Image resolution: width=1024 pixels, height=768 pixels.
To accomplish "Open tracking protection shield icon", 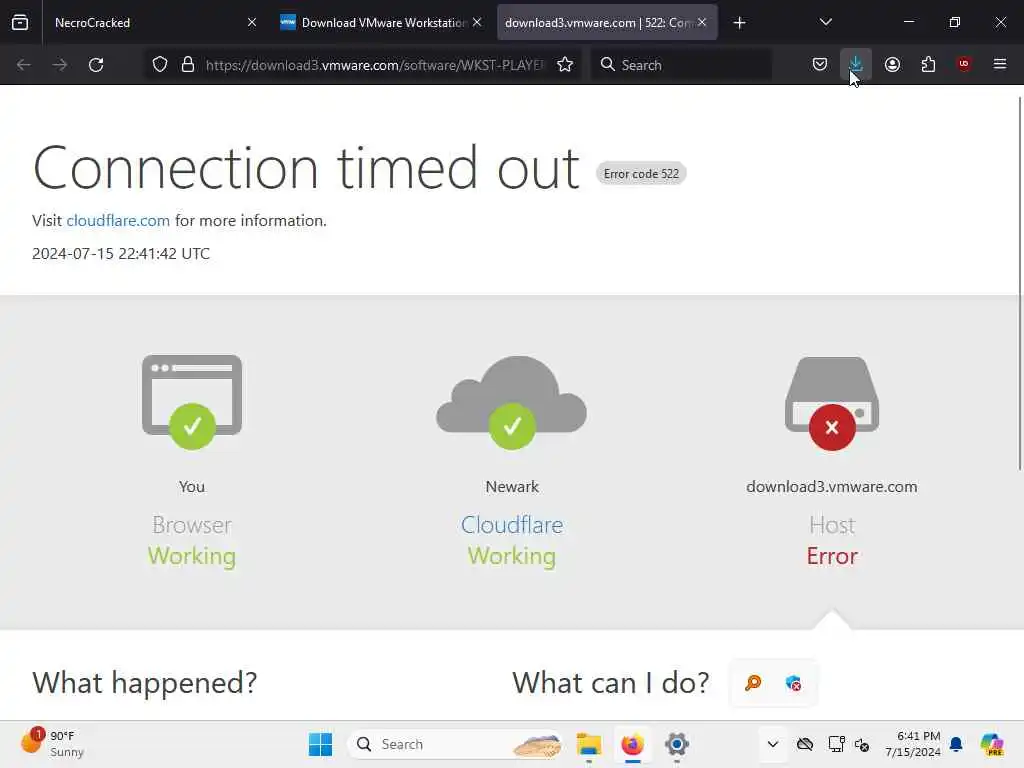I will tap(160, 65).
